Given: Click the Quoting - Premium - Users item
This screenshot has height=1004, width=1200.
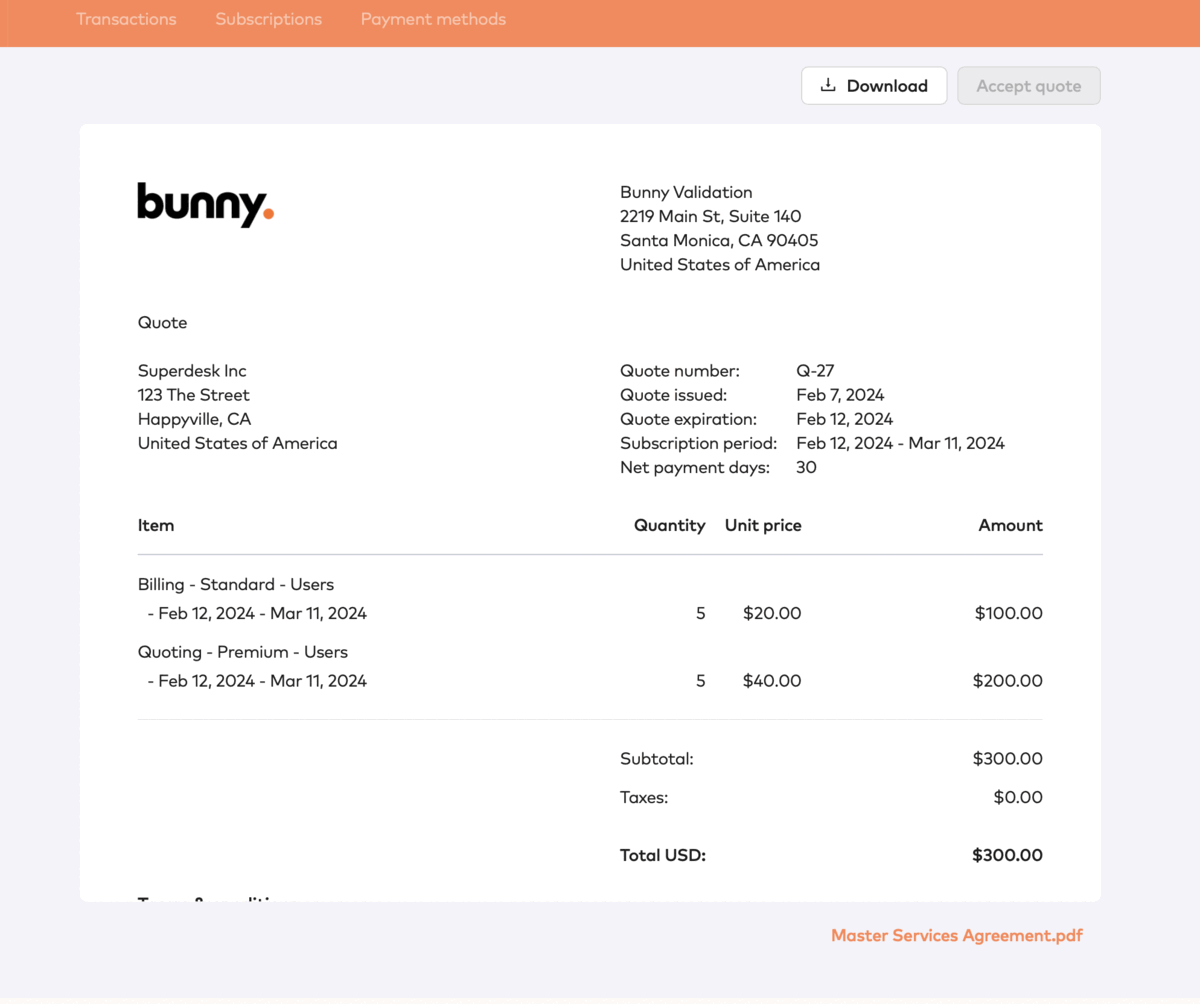Looking at the screenshot, I should [x=243, y=652].
